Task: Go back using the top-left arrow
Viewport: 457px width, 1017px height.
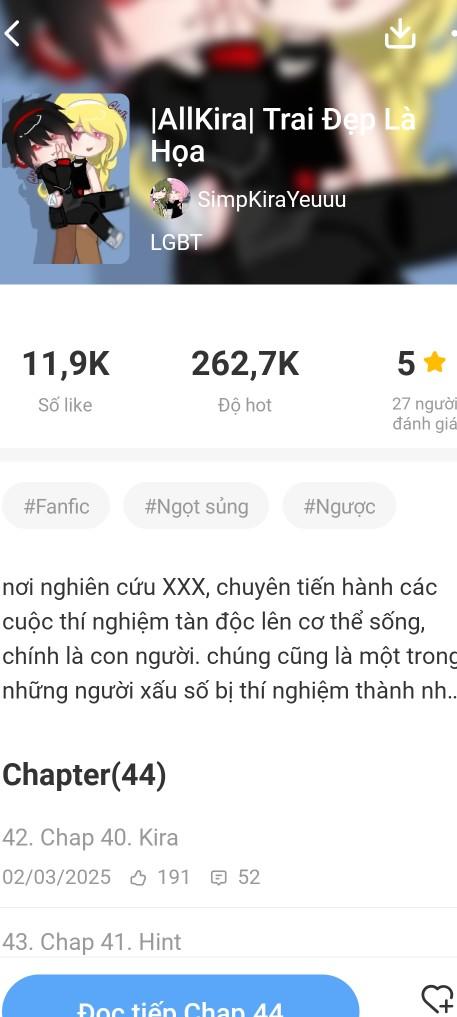Action: (12, 33)
